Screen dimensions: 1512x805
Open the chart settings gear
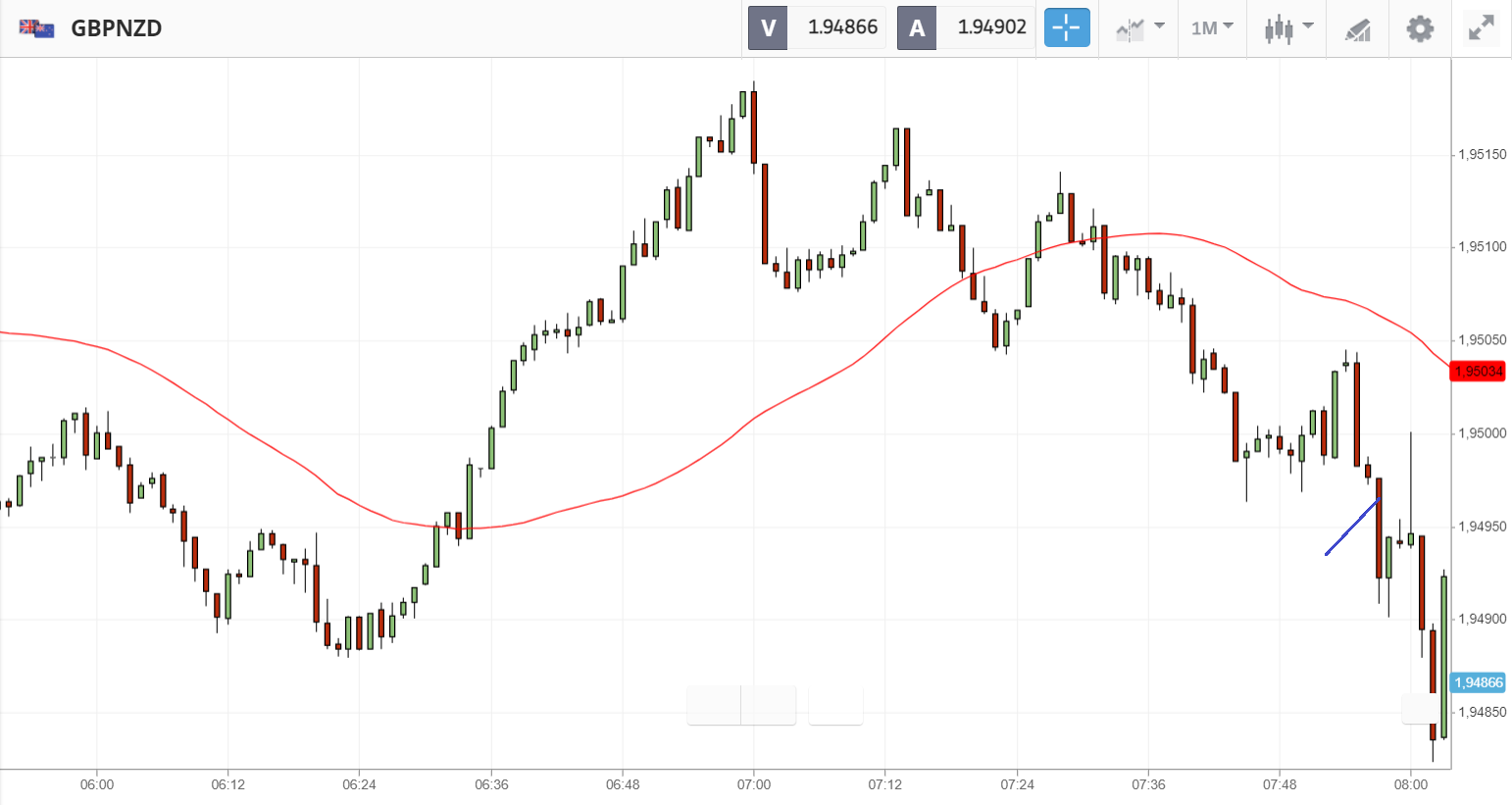(1419, 28)
